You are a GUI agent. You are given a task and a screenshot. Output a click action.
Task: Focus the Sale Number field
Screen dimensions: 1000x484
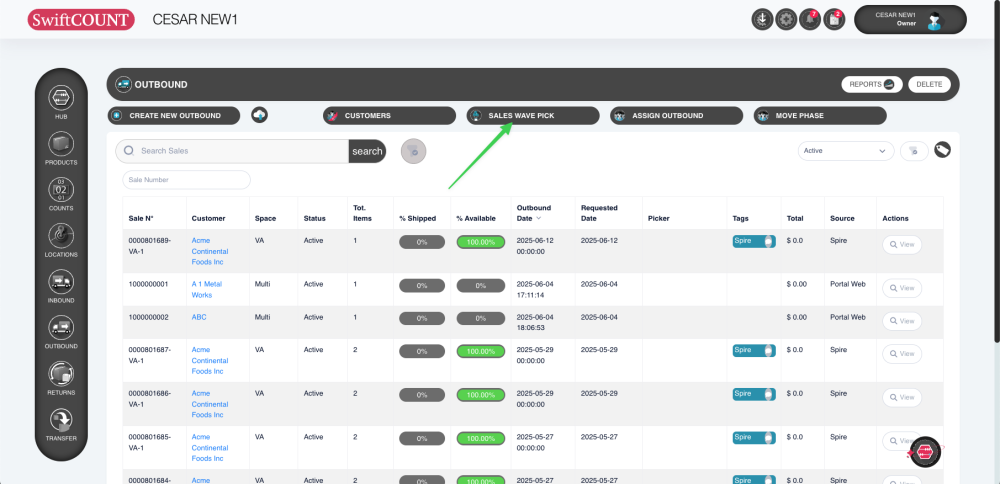coord(186,180)
